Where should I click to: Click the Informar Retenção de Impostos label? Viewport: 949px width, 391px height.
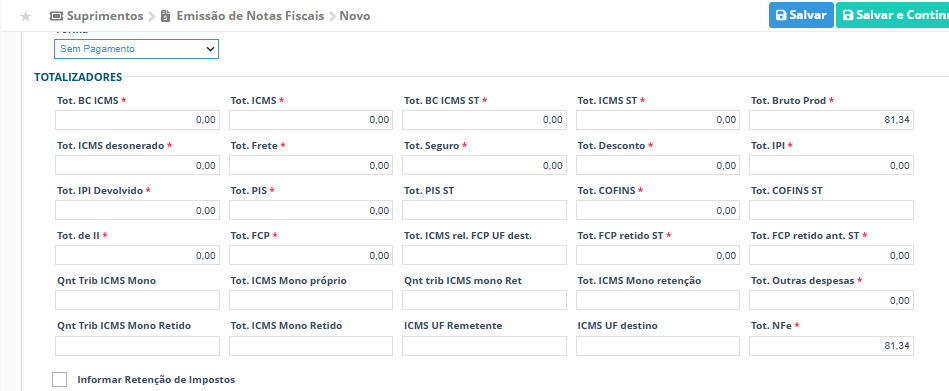pos(156,380)
